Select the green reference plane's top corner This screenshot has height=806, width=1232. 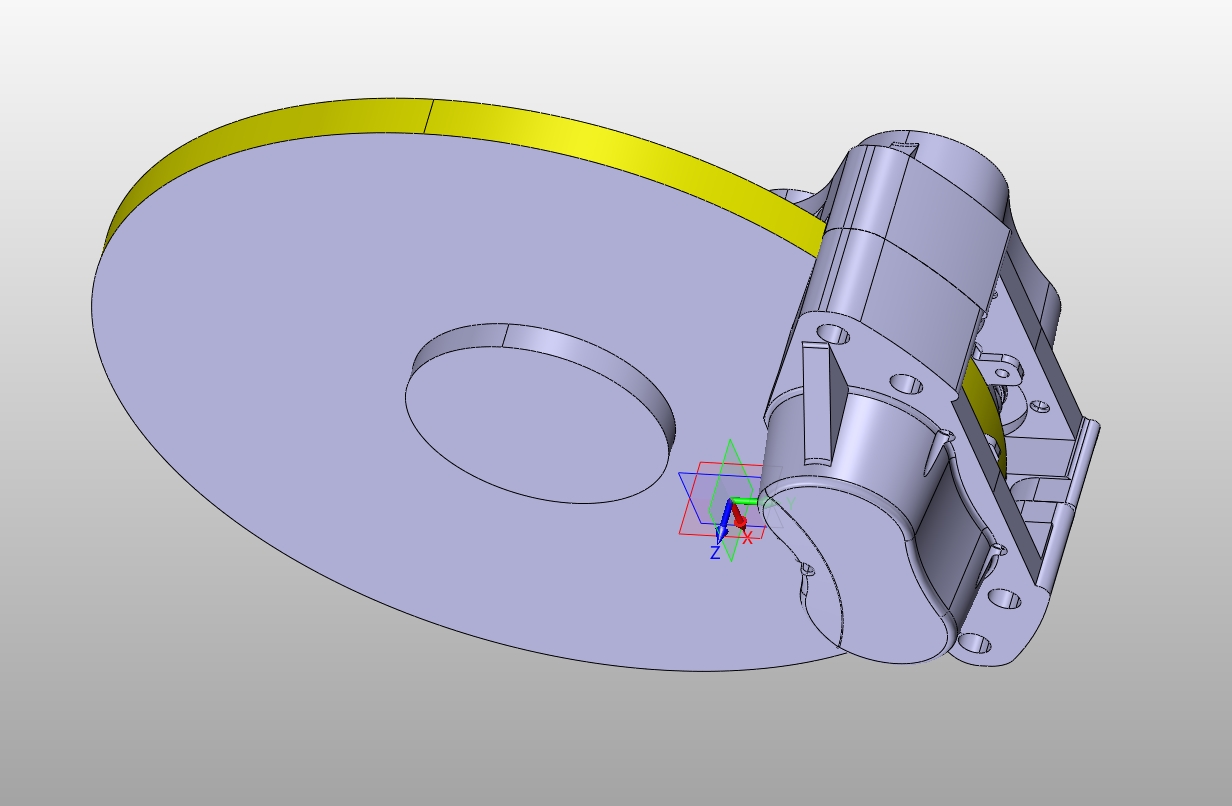coord(731,441)
